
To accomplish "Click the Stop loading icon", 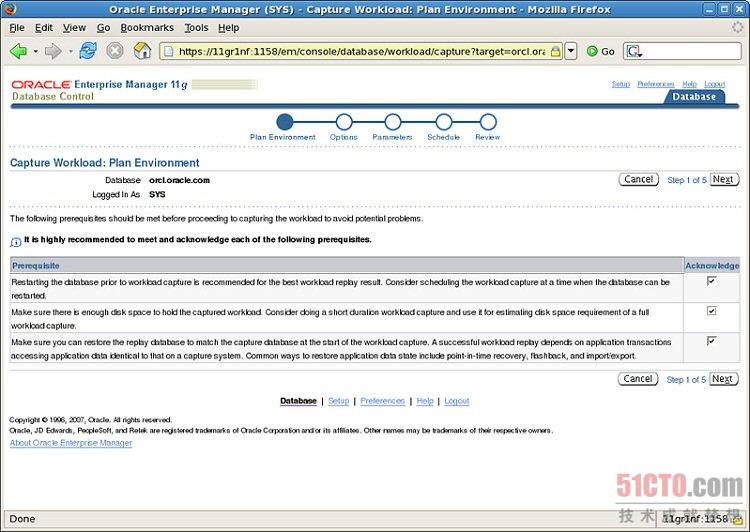I will click(115, 51).
